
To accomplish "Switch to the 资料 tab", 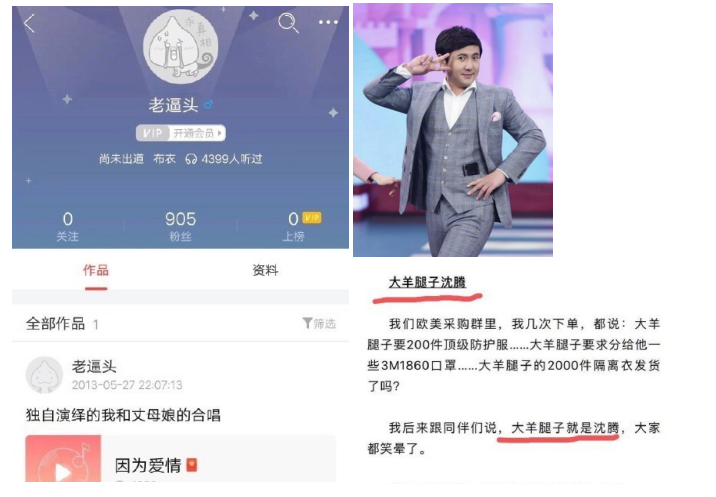I will tap(265, 270).
